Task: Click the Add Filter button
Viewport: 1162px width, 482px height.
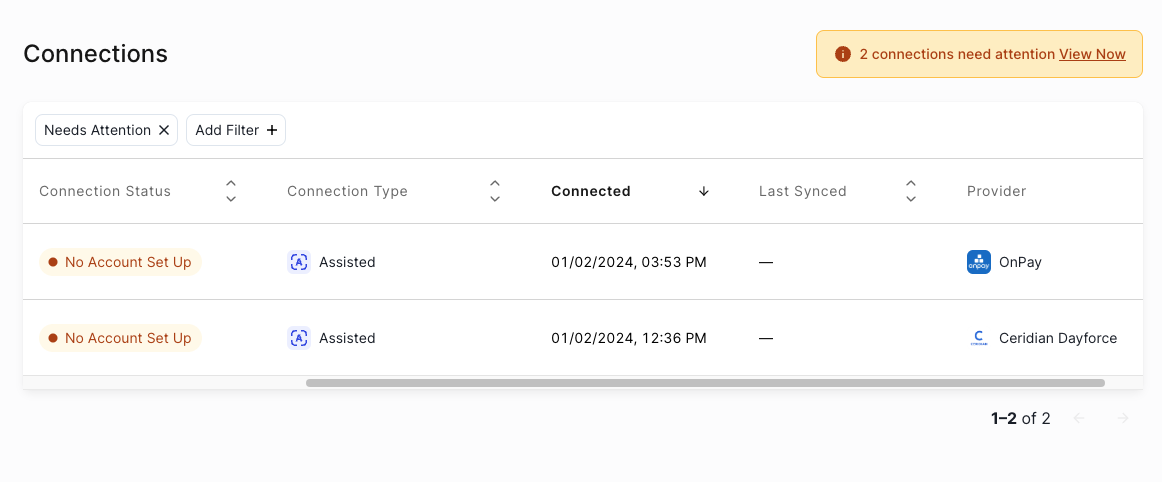Action: tap(236, 131)
